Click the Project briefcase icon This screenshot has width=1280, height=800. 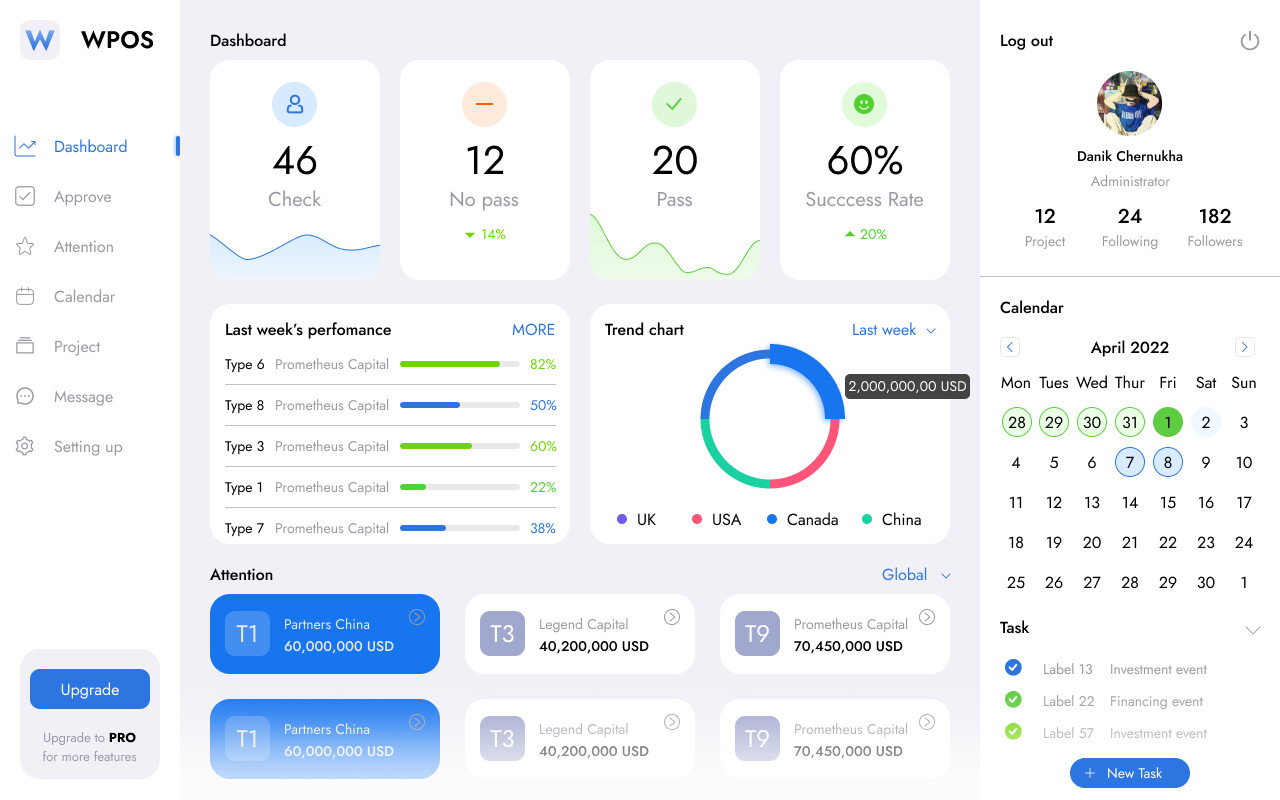tap(24, 346)
